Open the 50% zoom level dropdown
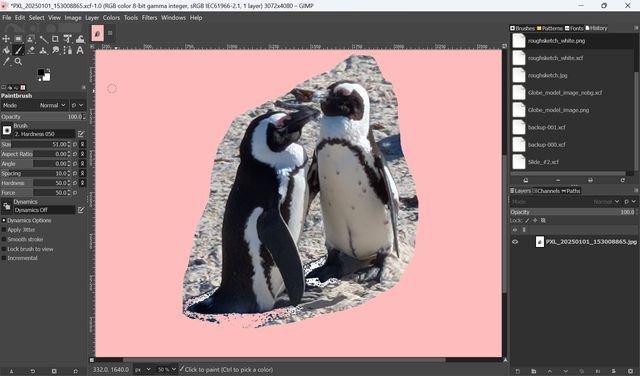640x376 pixels. (x=167, y=369)
